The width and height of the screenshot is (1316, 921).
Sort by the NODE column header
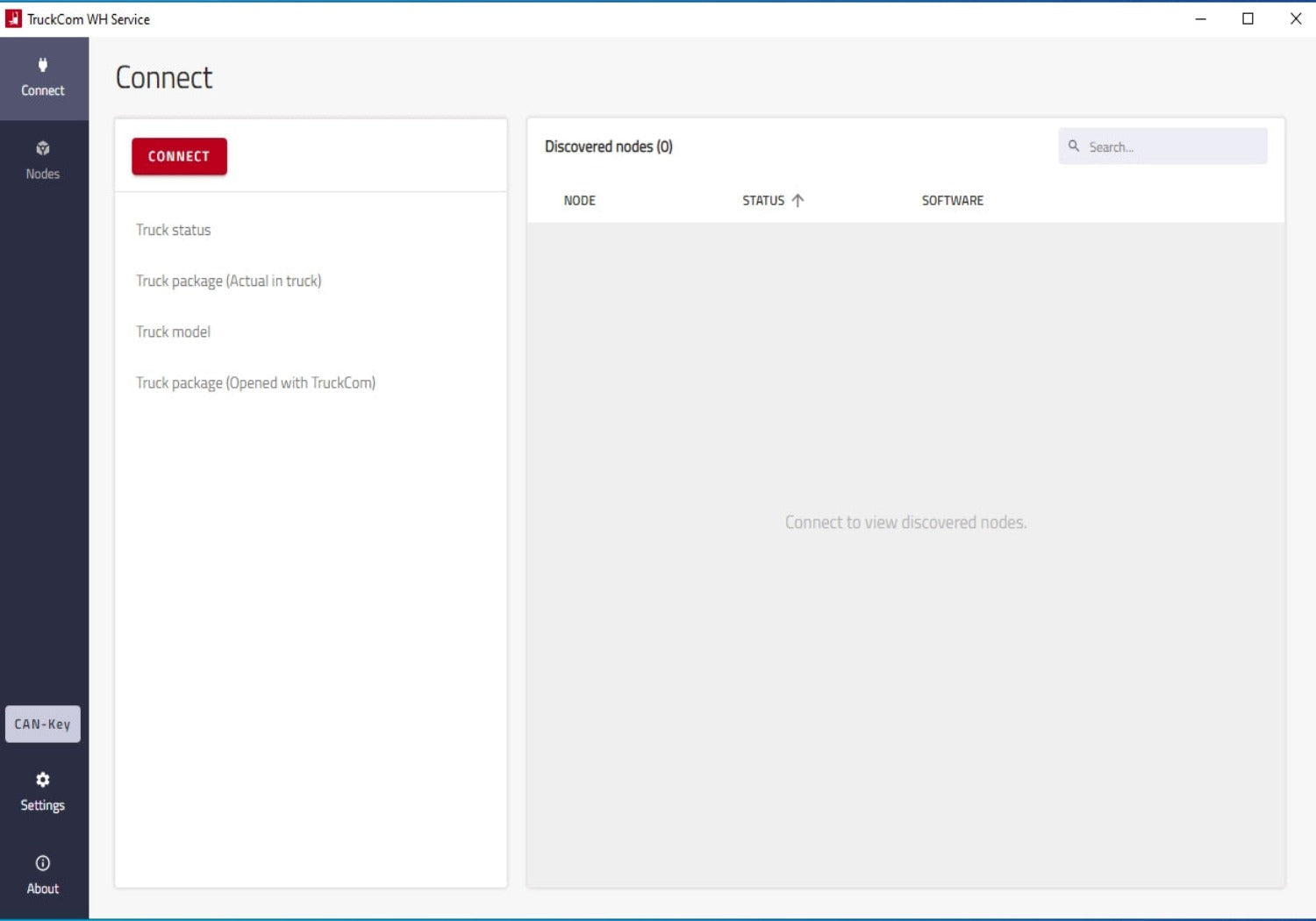pos(579,200)
